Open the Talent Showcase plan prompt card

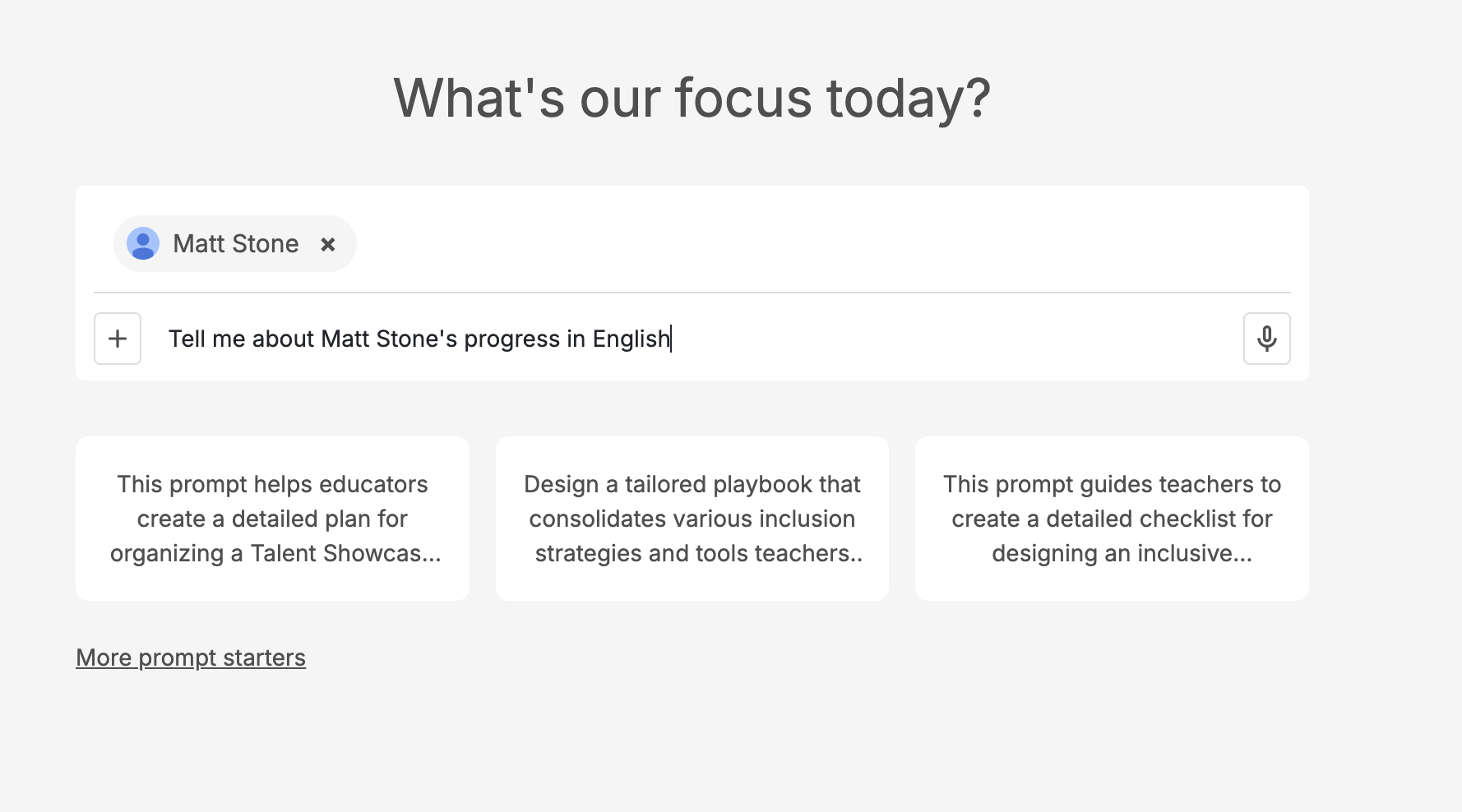tap(272, 519)
